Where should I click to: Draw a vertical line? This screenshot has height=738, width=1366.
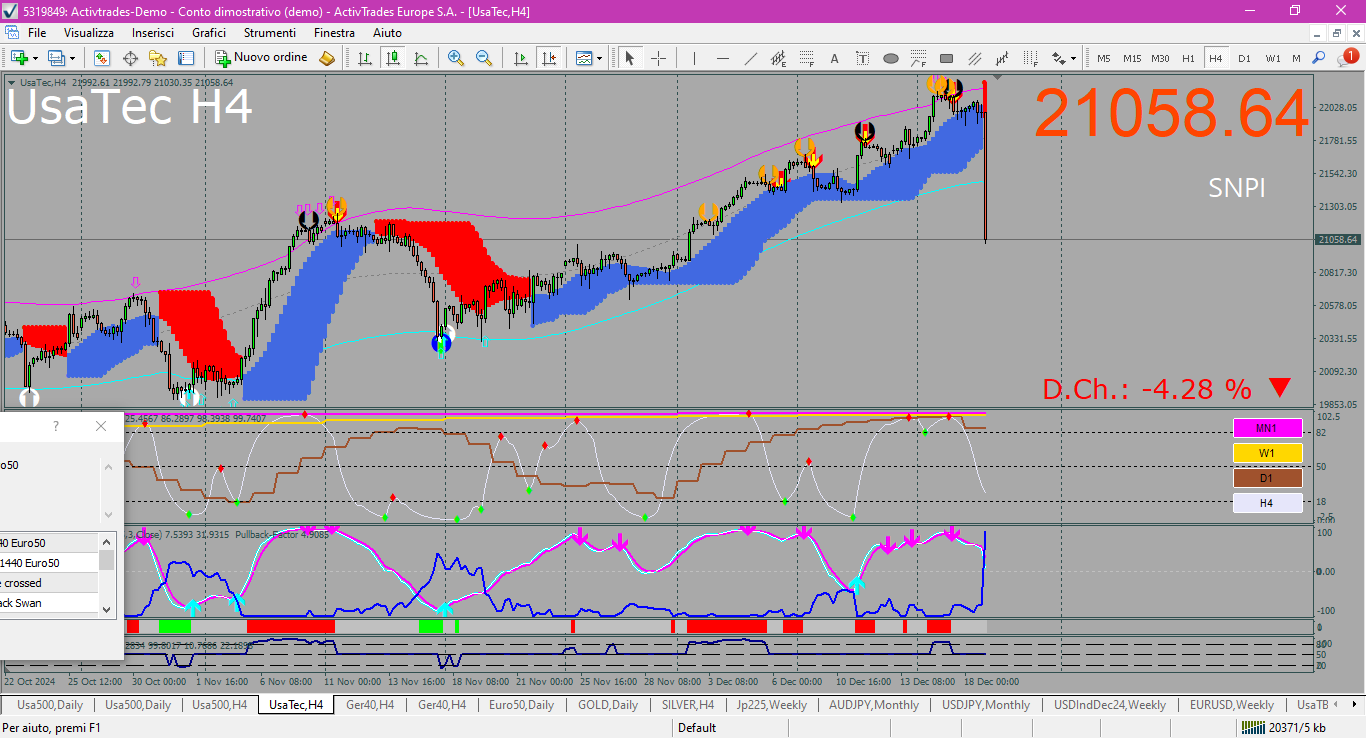tap(695, 58)
